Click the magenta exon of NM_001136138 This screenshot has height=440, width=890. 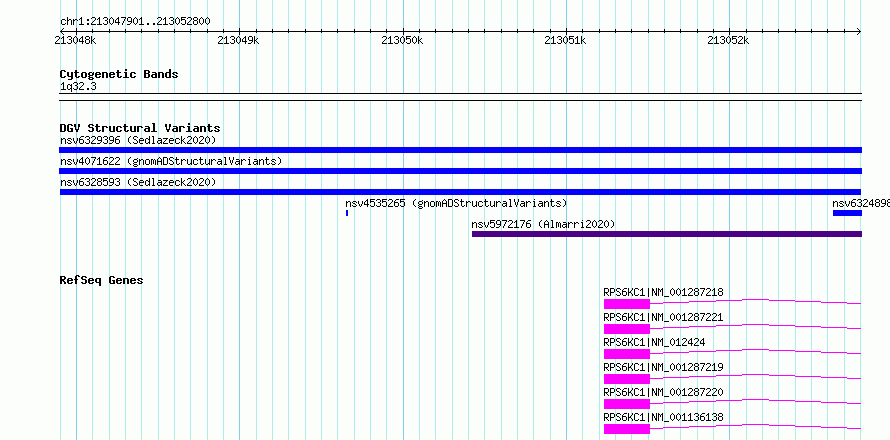click(x=627, y=429)
